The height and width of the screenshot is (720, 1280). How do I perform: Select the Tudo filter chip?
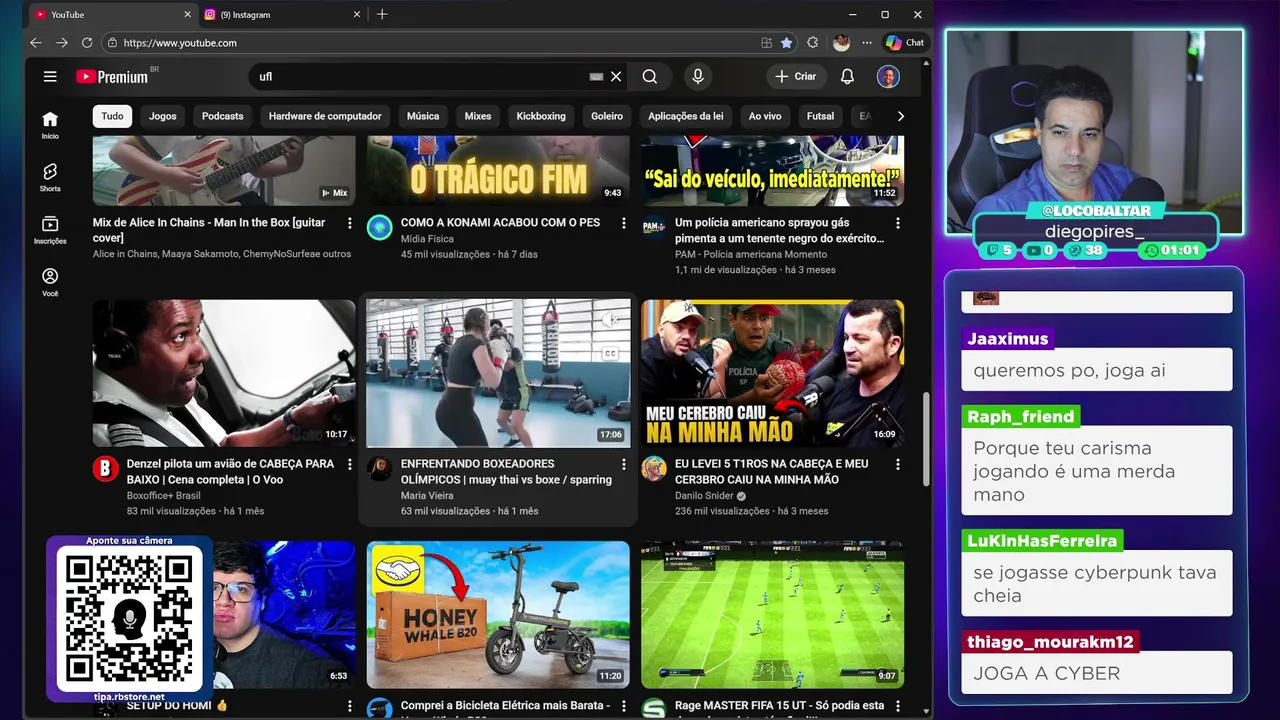click(x=112, y=116)
